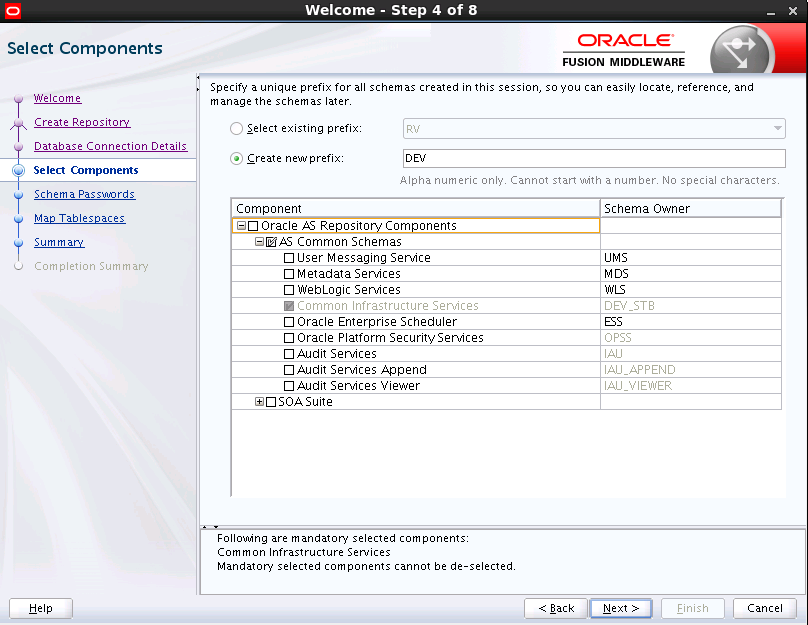Collapse Oracle AS Repository Components tree node

tap(241, 226)
